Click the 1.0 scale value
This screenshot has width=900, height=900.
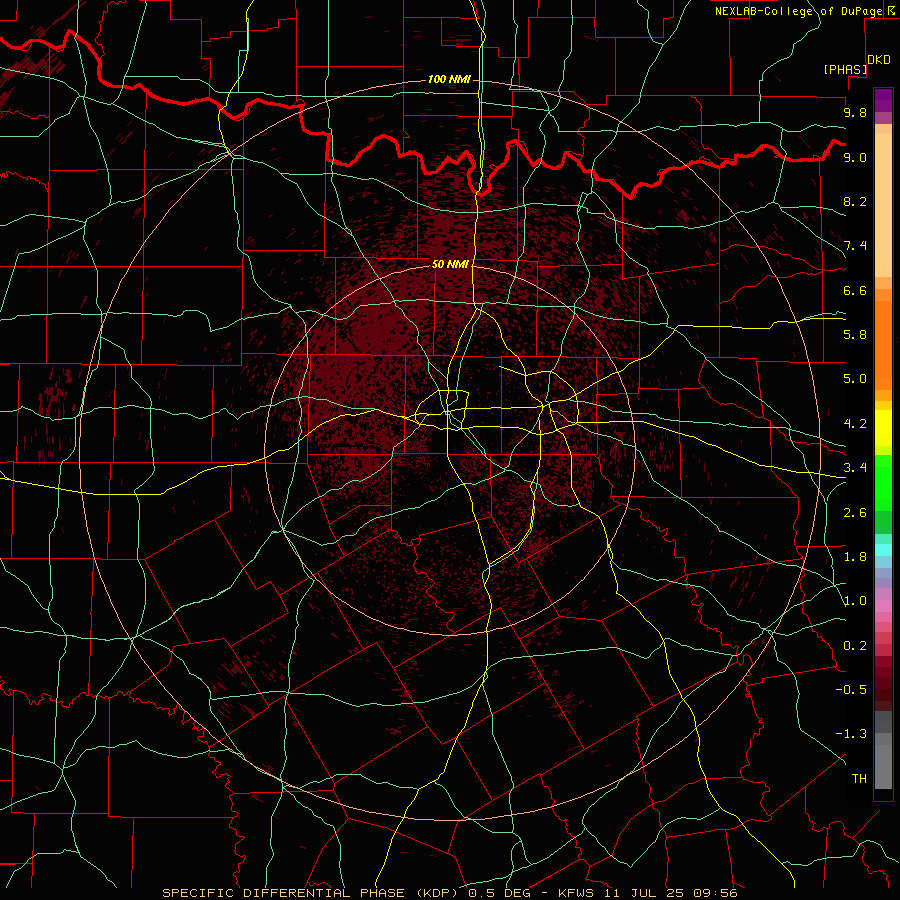click(855, 601)
